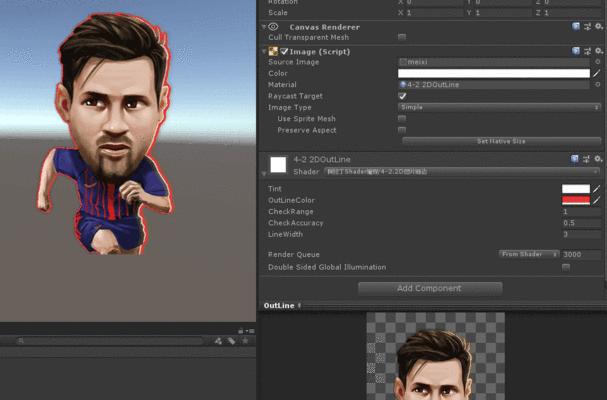Click the Scale Y value field
The width and height of the screenshot is (607, 400).
[x=502, y=12]
